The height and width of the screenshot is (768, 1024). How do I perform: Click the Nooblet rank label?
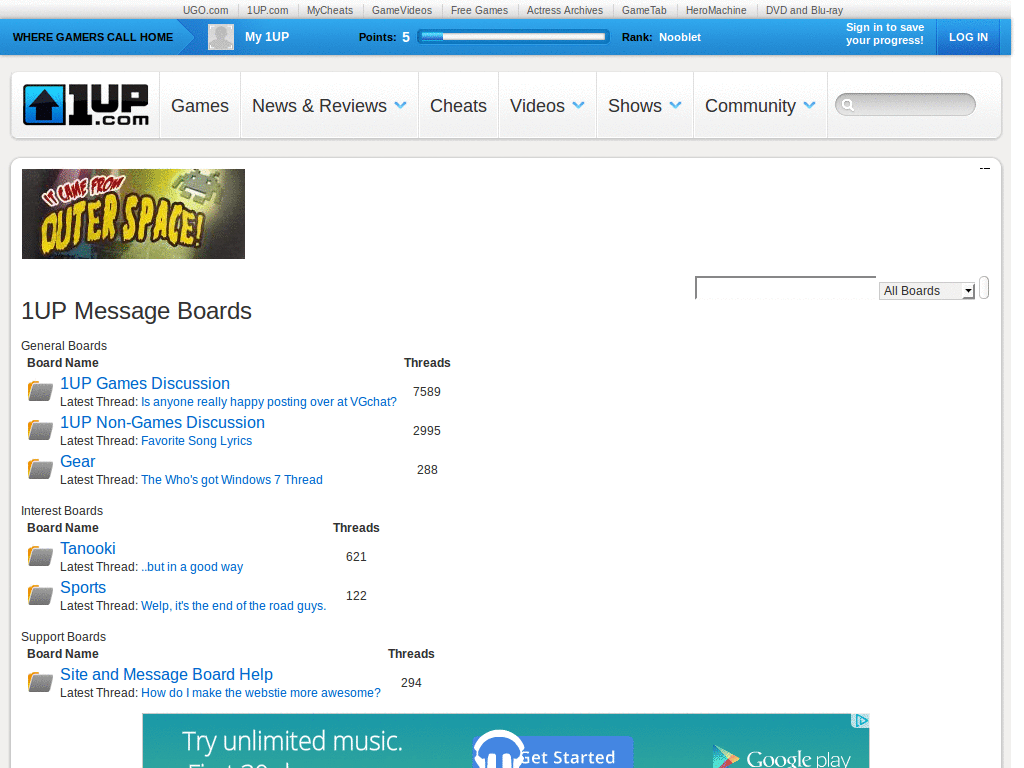680,37
